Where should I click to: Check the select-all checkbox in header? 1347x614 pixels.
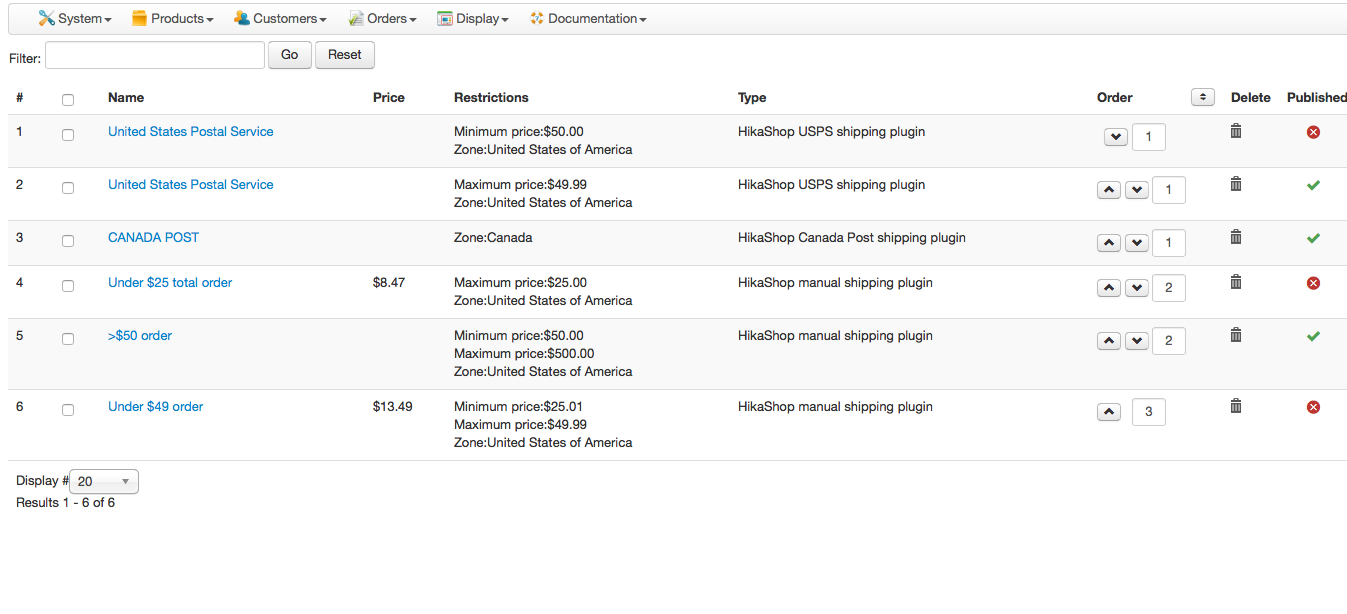coord(68,100)
